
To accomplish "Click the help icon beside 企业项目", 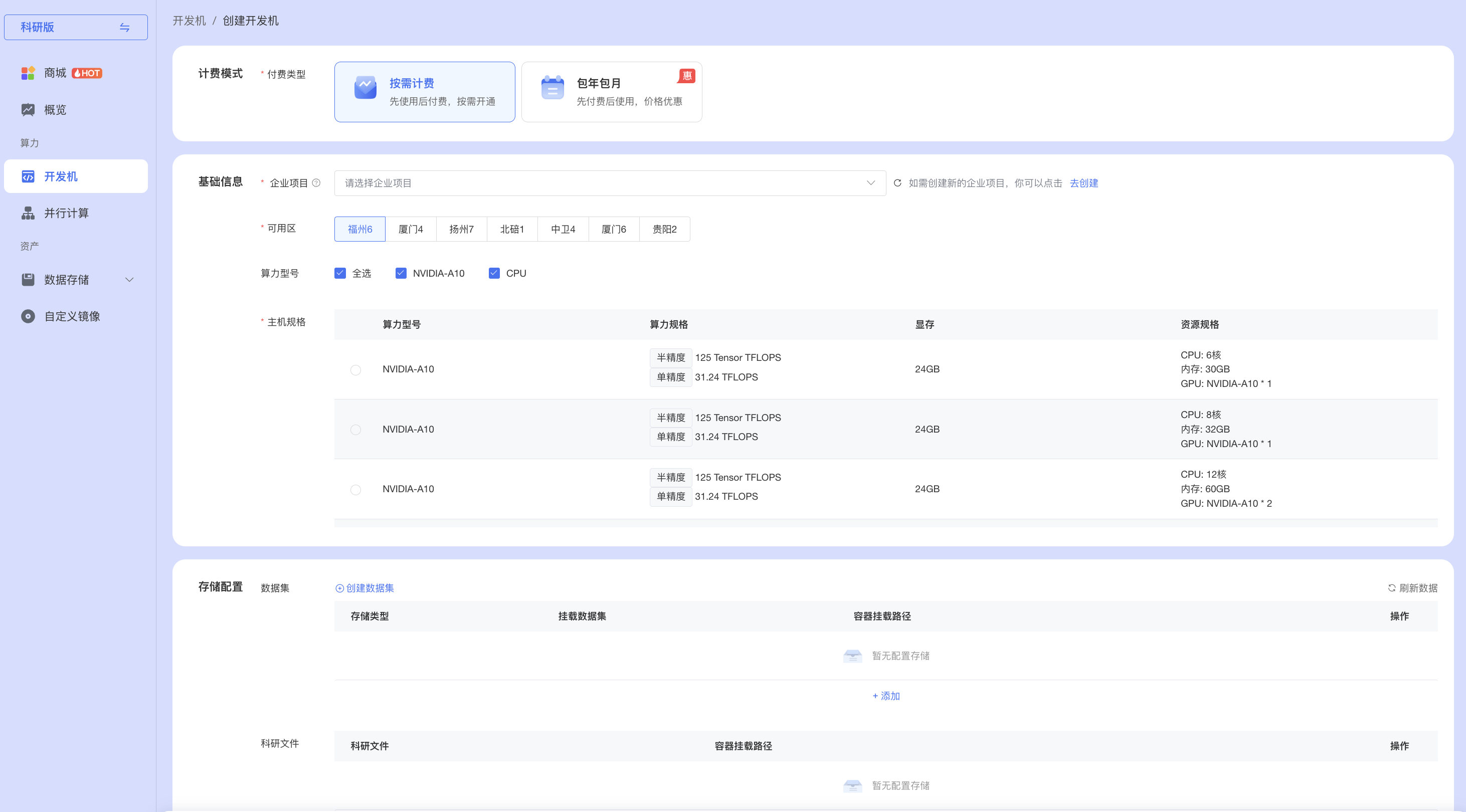I will click(316, 182).
